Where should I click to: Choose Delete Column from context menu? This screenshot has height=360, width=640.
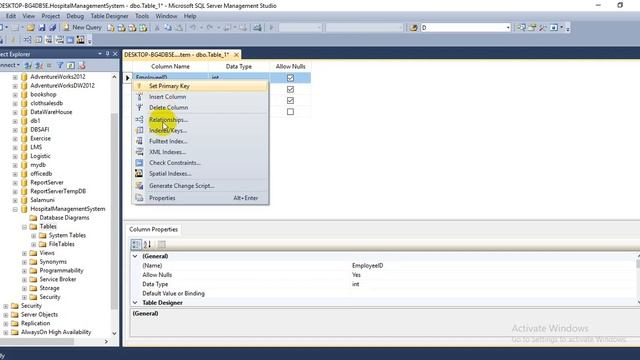[200, 107]
